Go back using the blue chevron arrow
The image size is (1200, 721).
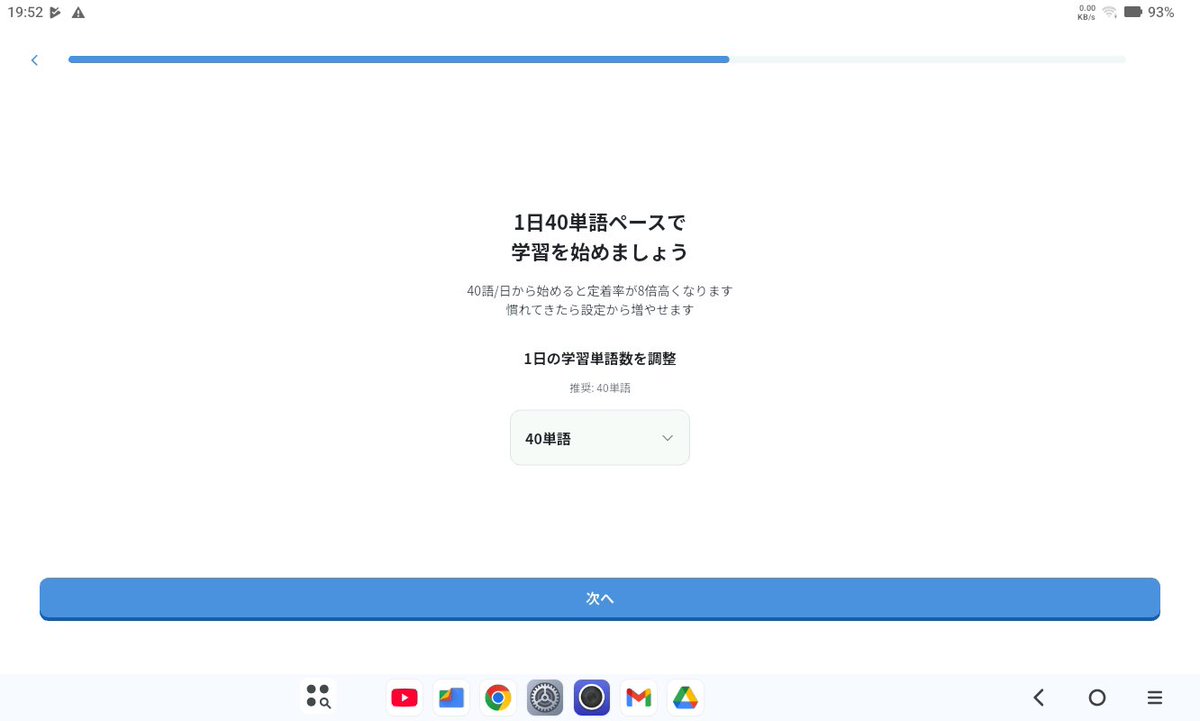click(35, 60)
